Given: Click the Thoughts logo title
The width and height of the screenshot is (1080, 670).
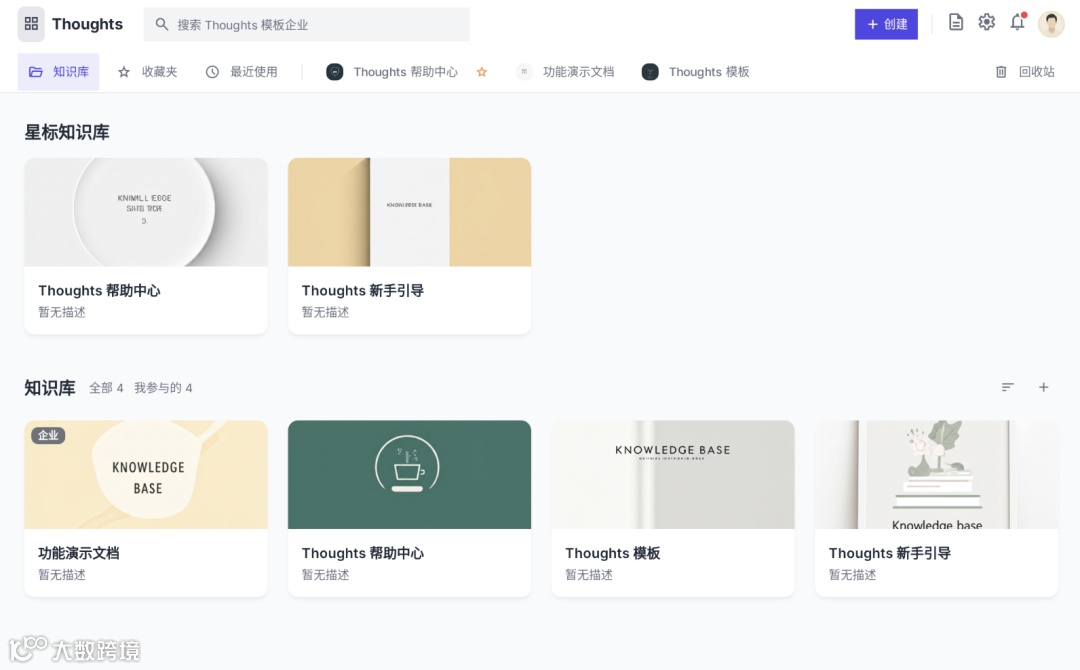Looking at the screenshot, I should (x=87, y=24).
